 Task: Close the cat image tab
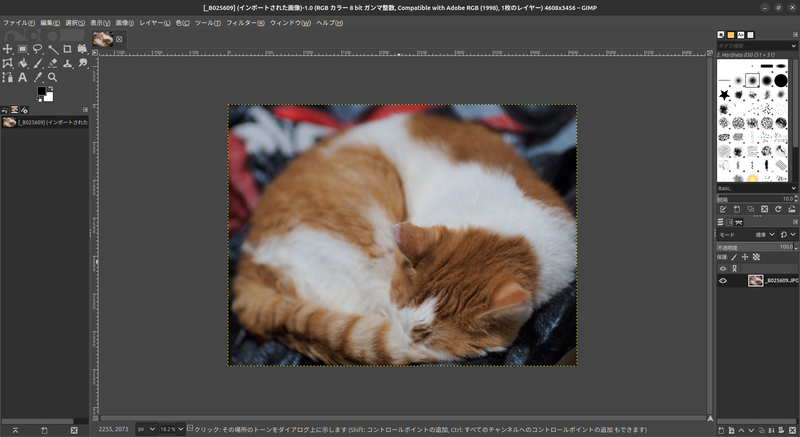[x=119, y=39]
